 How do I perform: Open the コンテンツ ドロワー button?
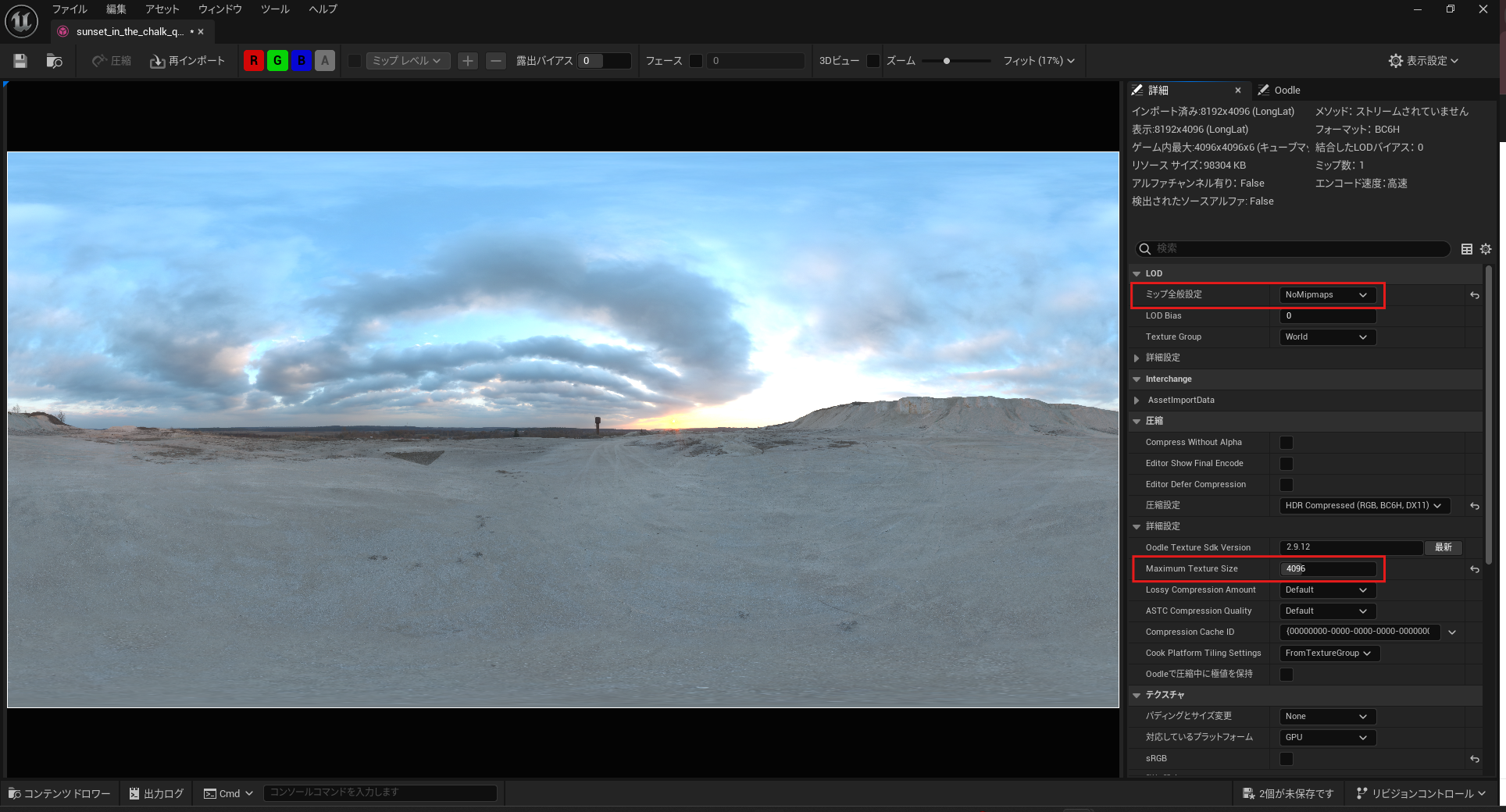click(59, 793)
